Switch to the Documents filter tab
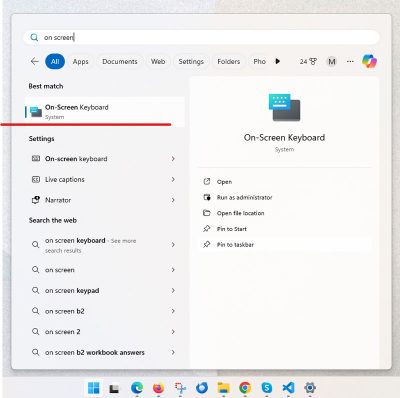The width and height of the screenshot is (400, 398). click(x=120, y=61)
